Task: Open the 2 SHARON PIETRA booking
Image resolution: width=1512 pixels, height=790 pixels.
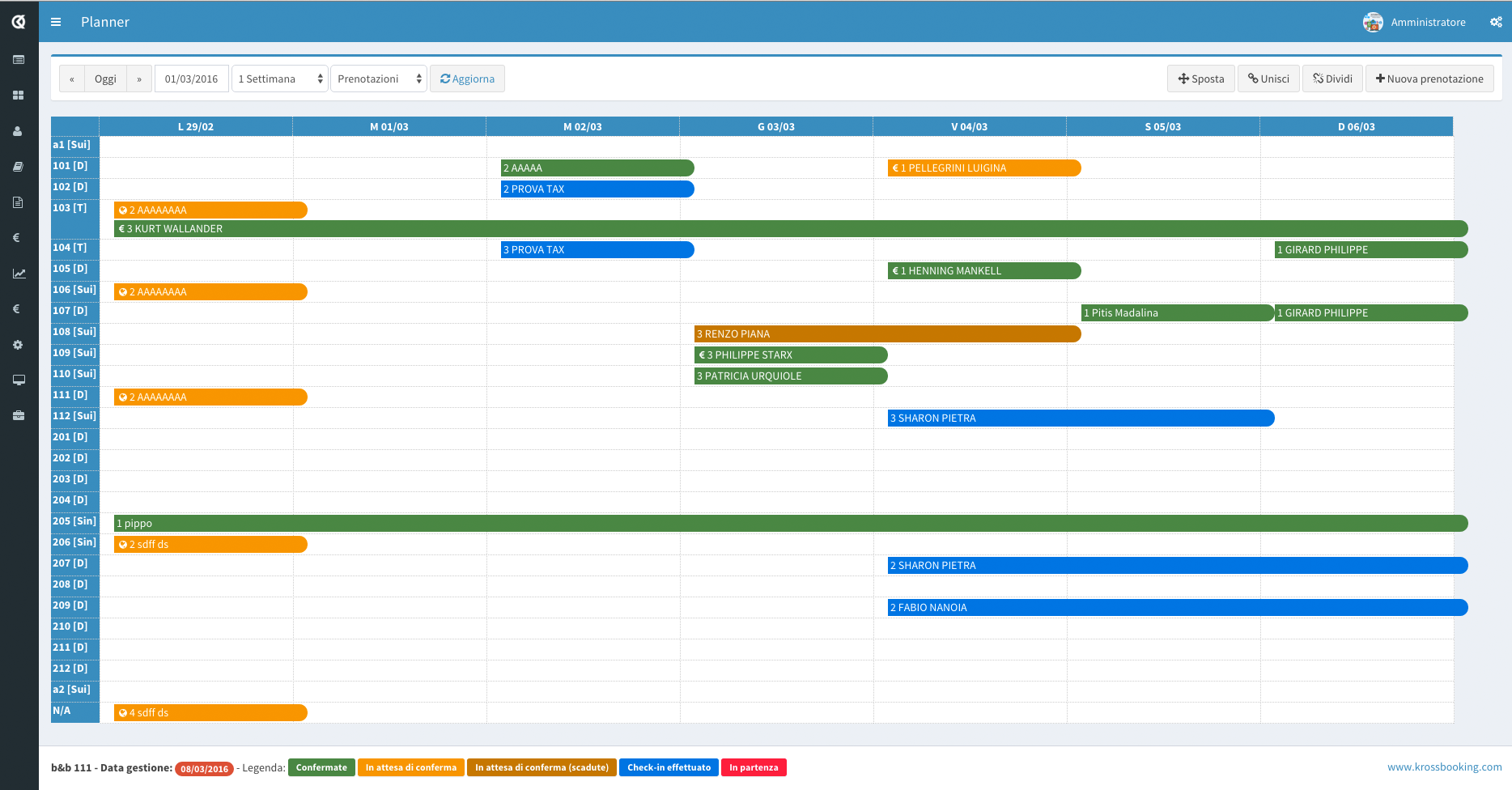Action: tap(1178, 565)
